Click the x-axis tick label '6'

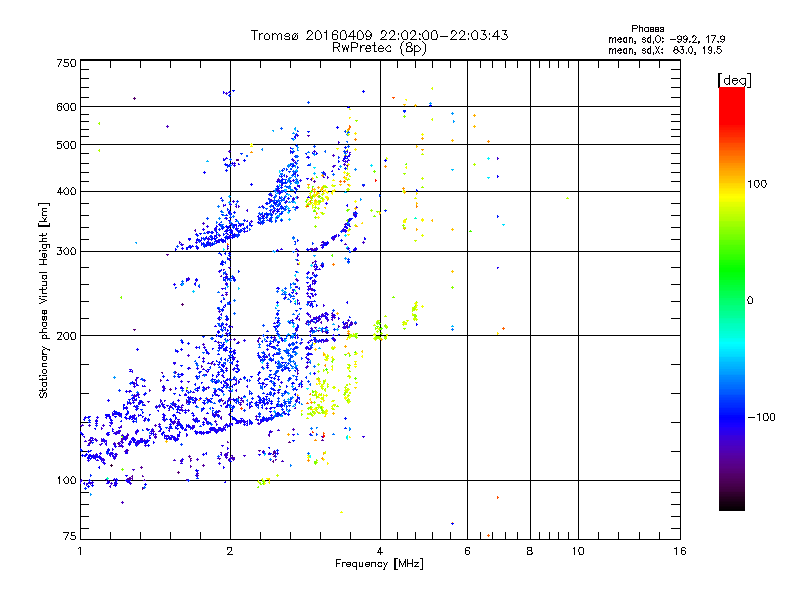(x=467, y=551)
